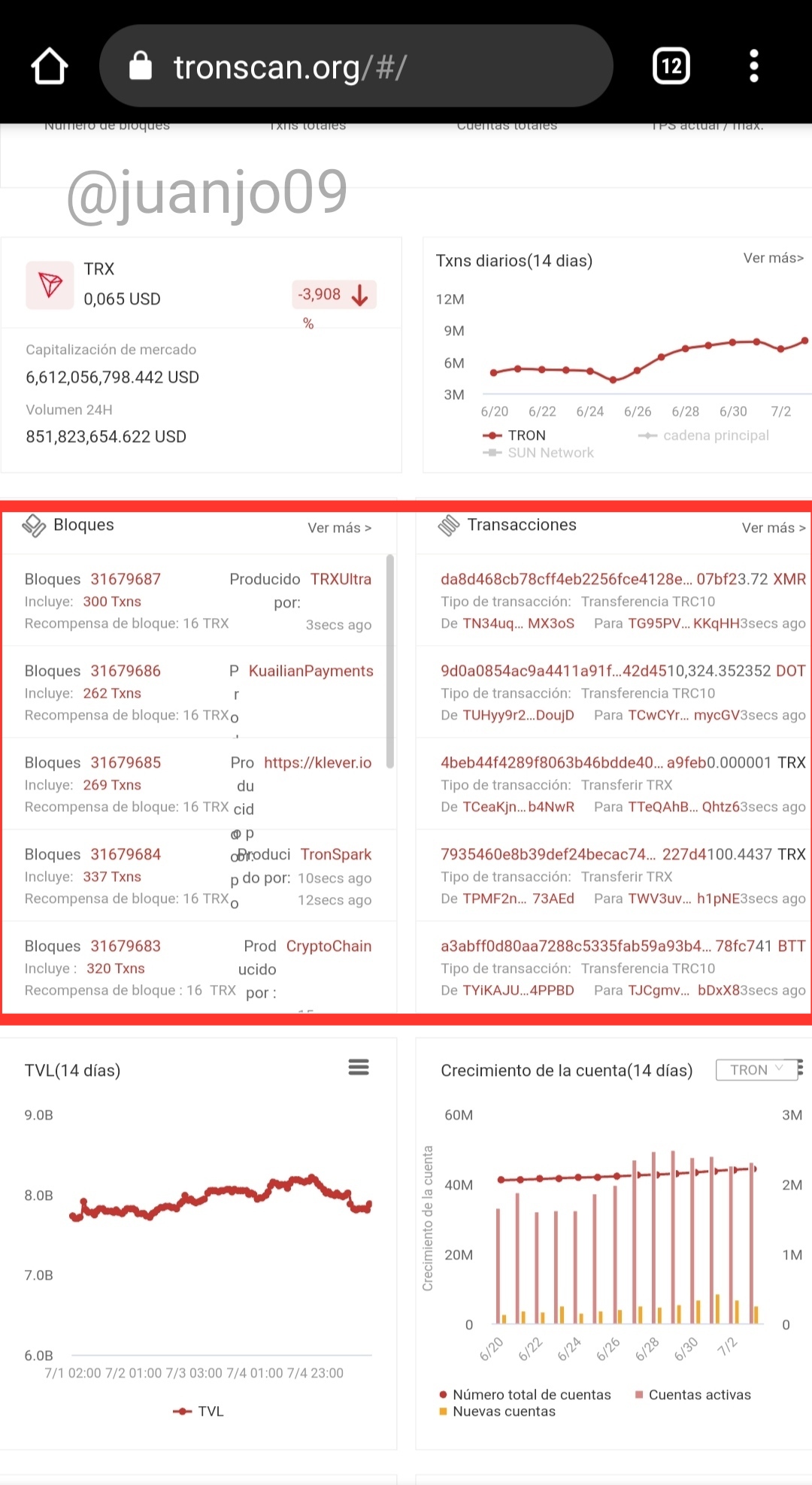Screen dimensions: 812x1485
Task: Toggle cadena principal series in legend
Action: [704, 435]
